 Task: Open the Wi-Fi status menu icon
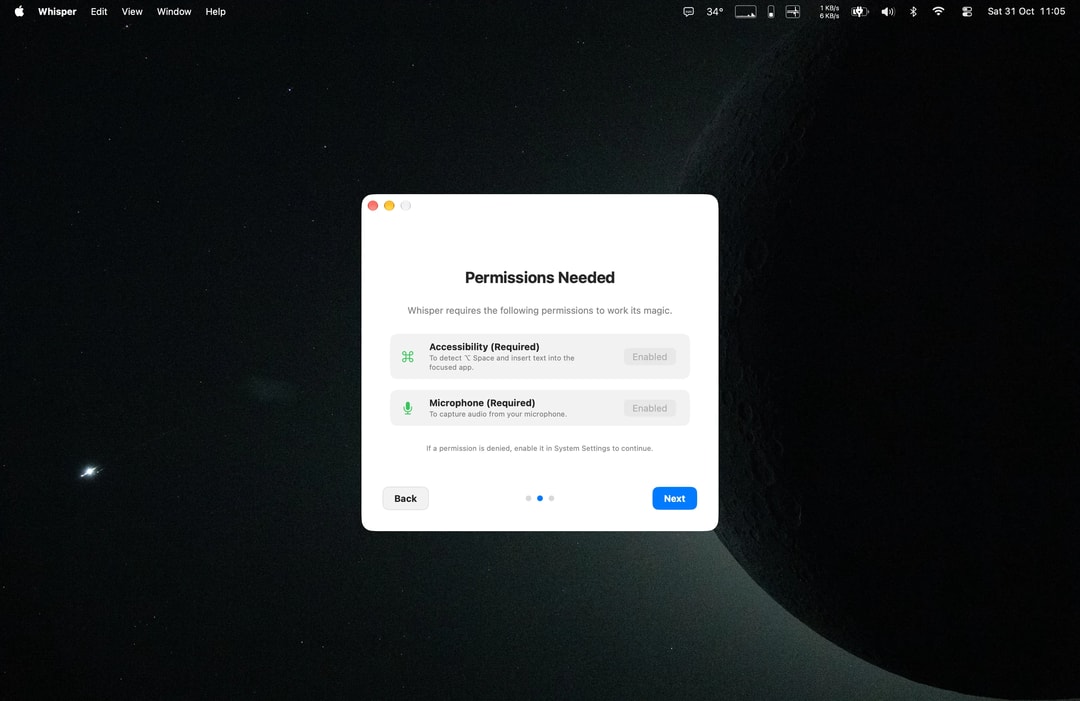pos(938,11)
